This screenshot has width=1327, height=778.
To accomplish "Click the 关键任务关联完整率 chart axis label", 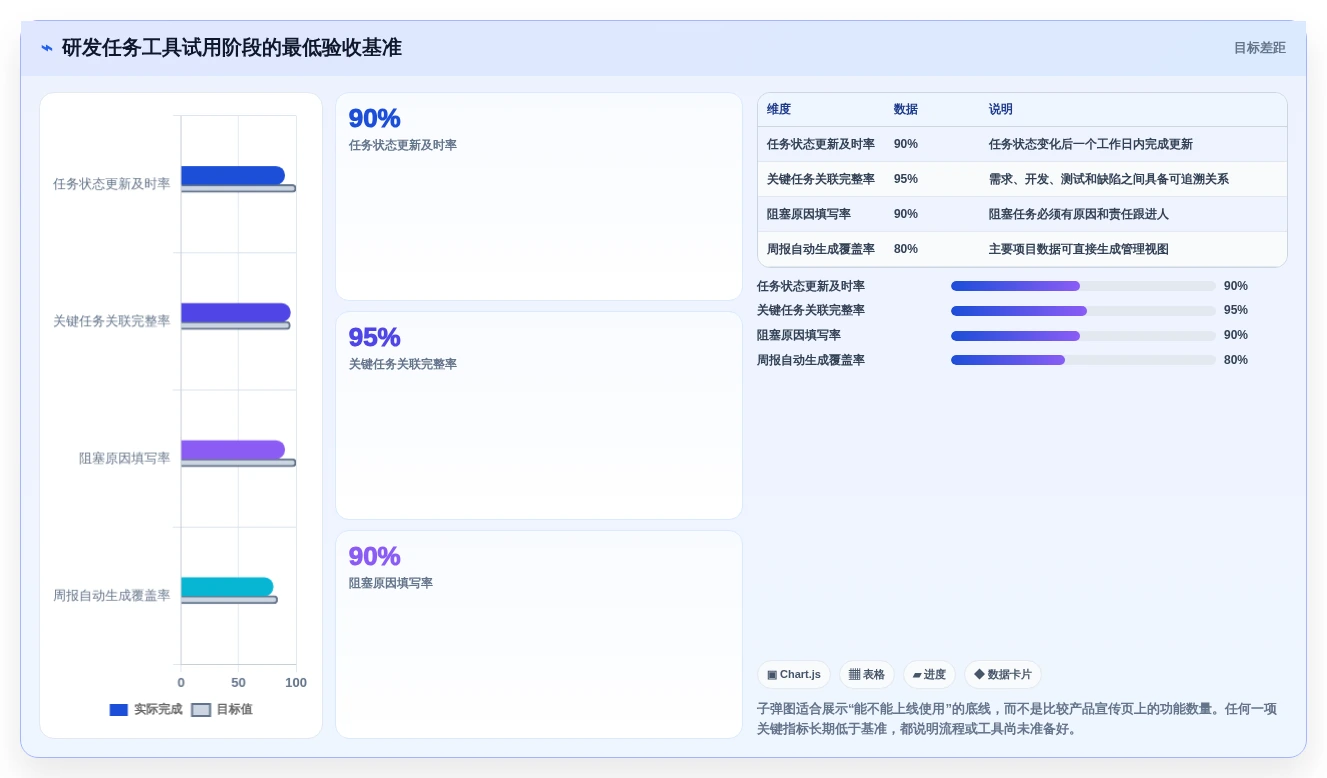I will 112,321.
